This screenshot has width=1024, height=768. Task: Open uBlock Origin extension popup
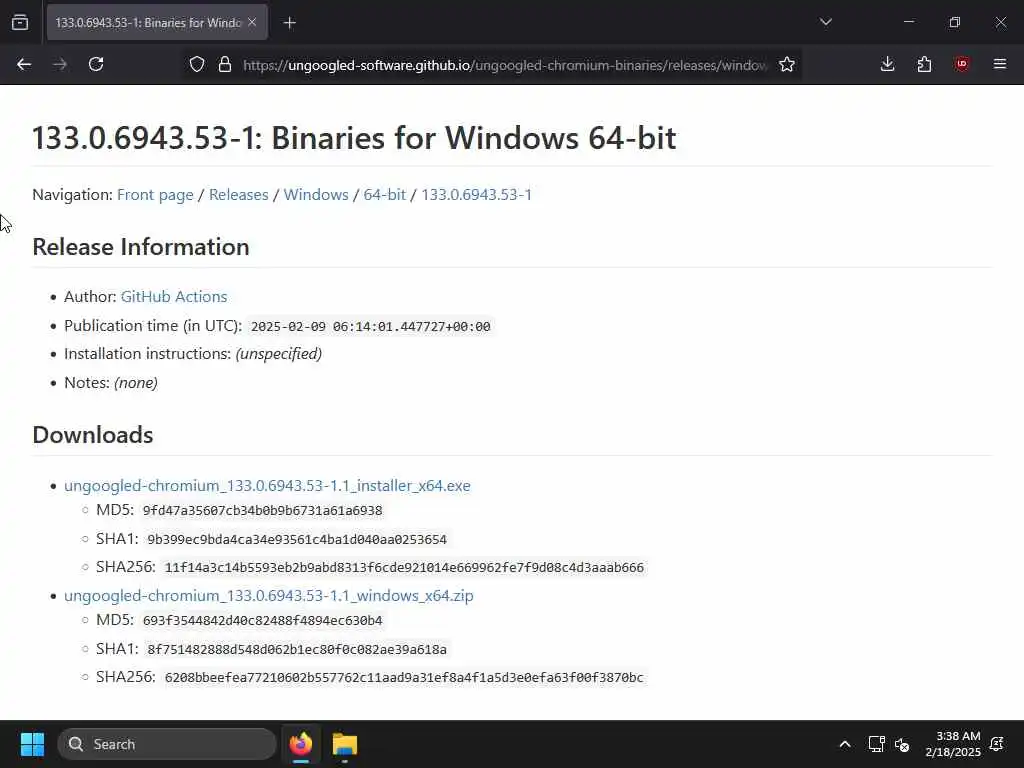click(x=961, y=64)
